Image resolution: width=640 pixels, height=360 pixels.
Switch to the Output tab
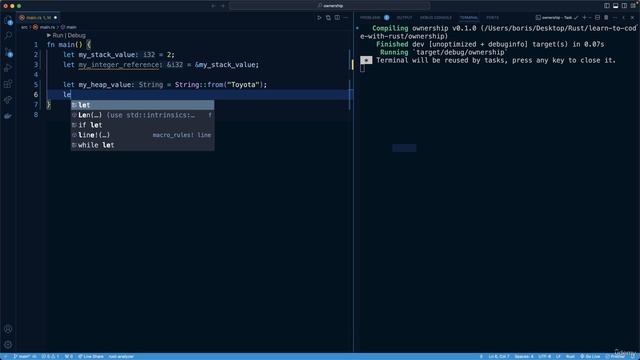tap(404, 18)
